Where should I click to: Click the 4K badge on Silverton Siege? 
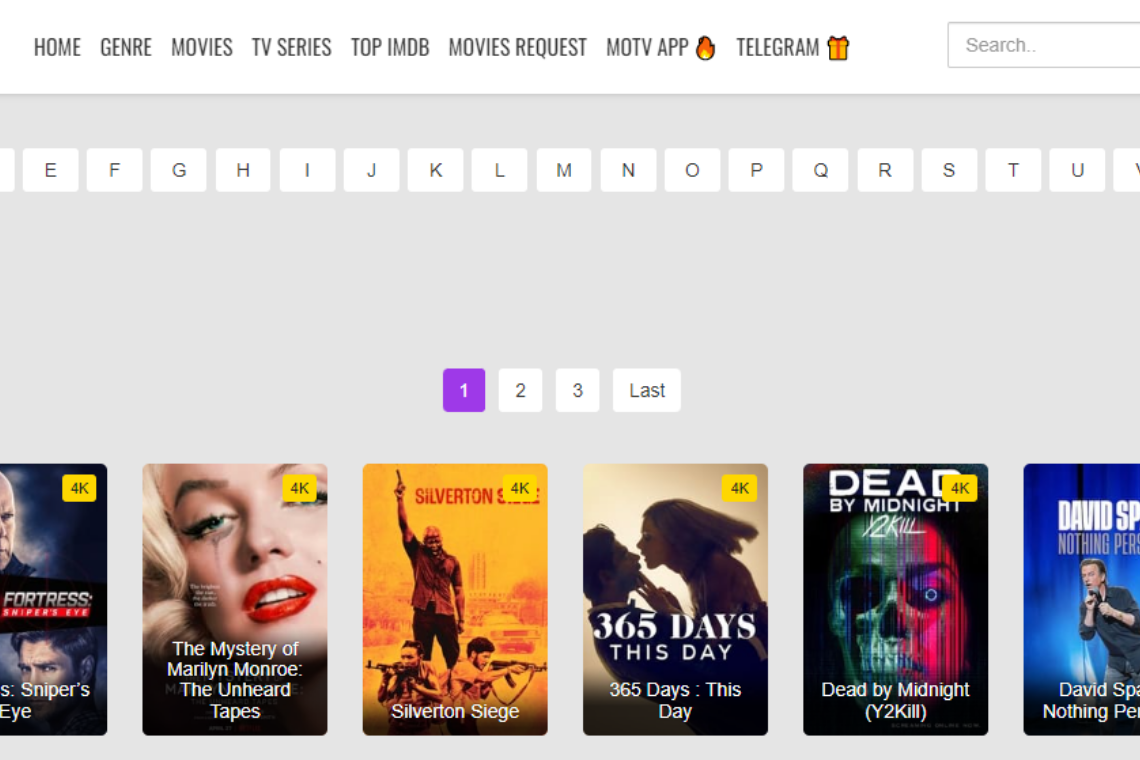(x=520, y=488)
